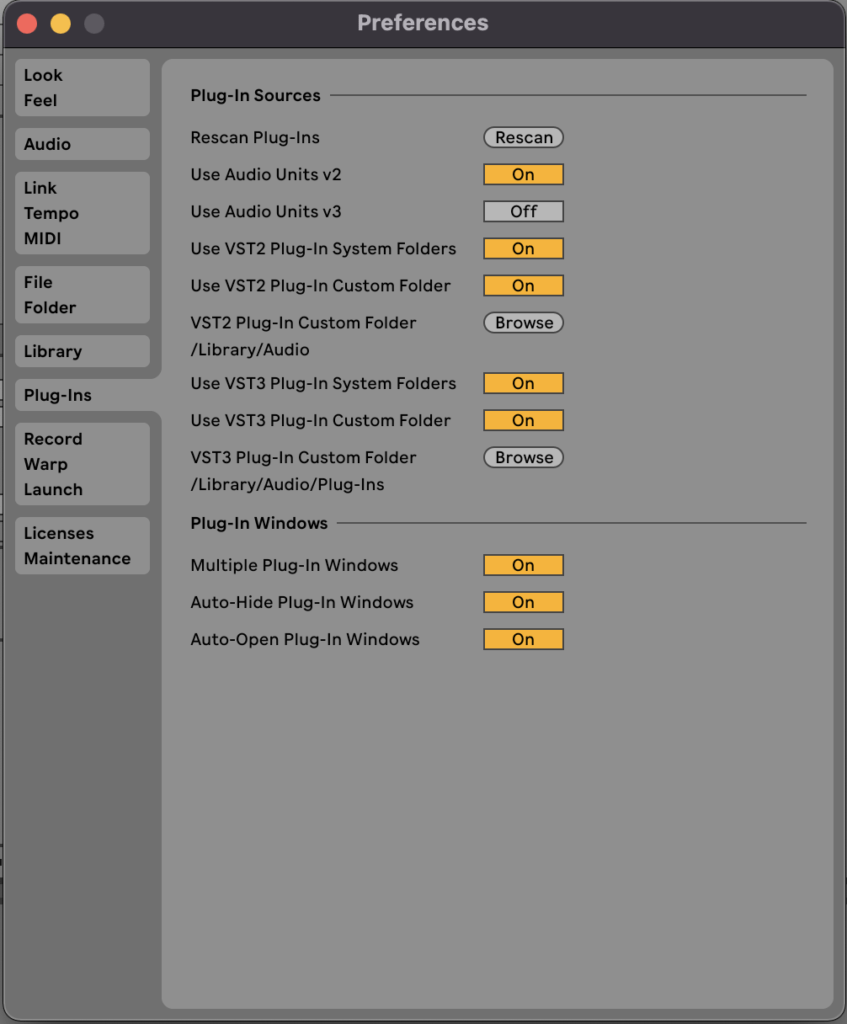847x1024 pixels.
Task: Open the Licenses Maintenance tab
Action: point(82,546)
